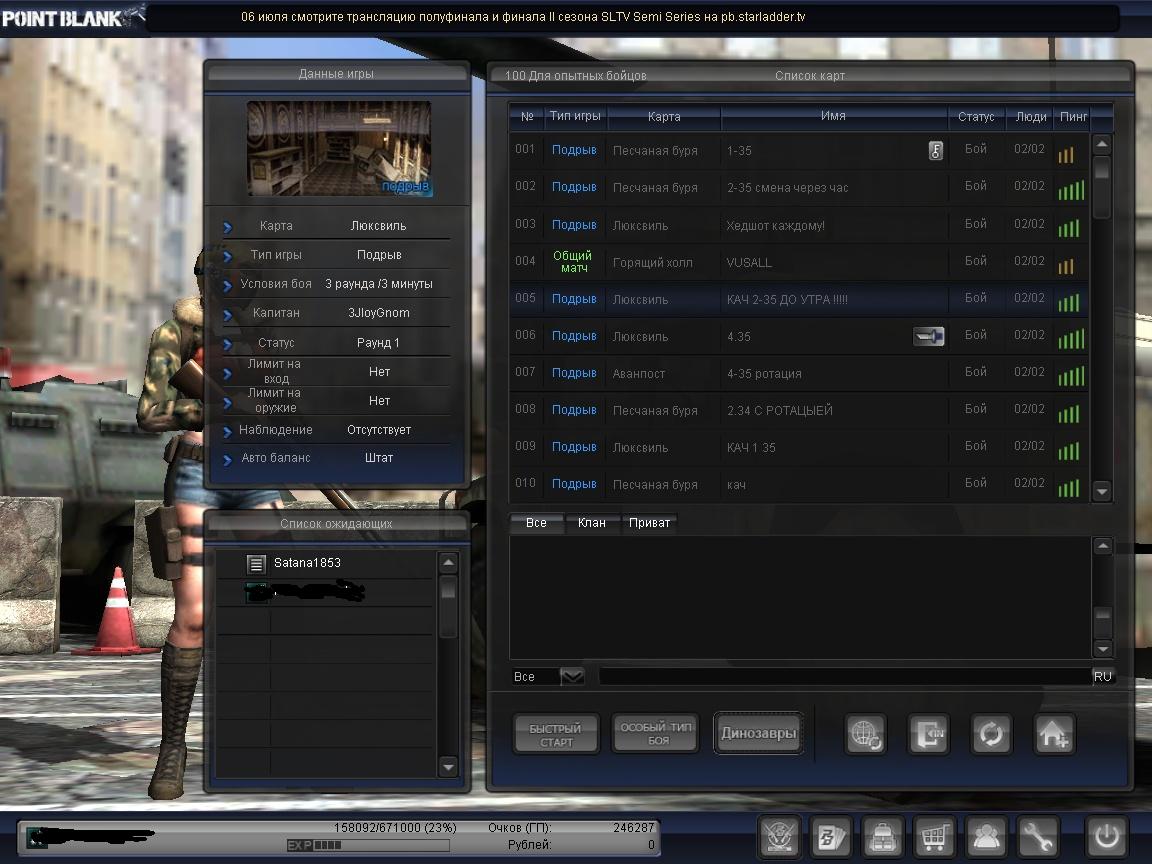This screenshot has height=864, width=1152.
Task: Open settings with the wrench icon
Action: coord(1038,835)
